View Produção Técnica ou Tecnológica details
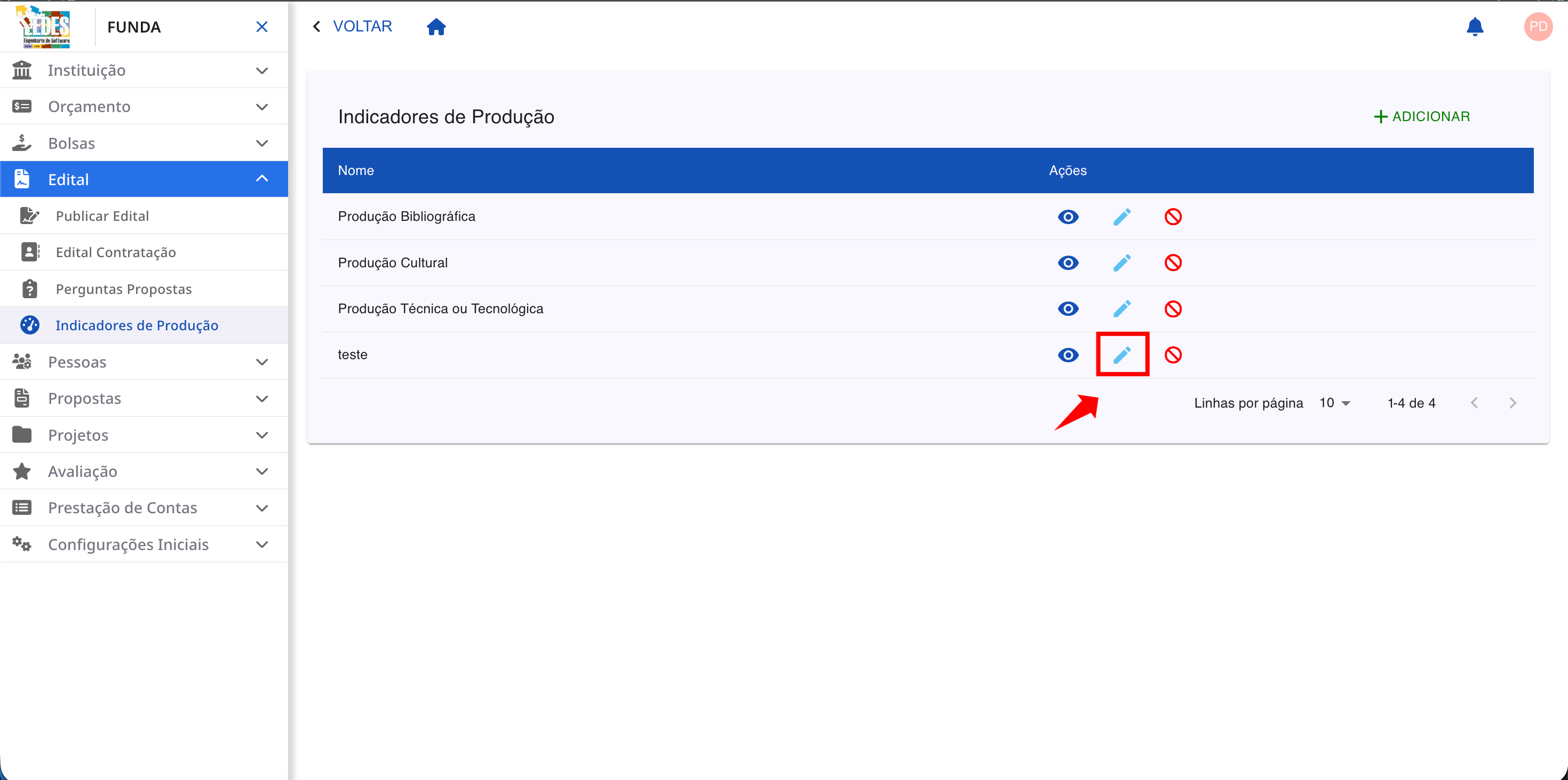Image resolution: width=1568 pixels, height=780 pixels. click(1068, 309)
